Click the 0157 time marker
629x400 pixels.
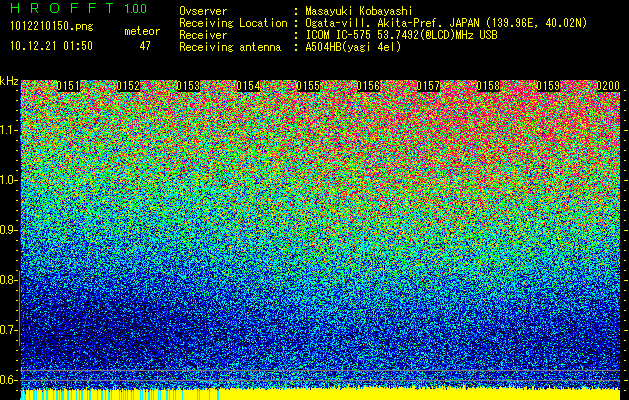[x=428, y=86]
